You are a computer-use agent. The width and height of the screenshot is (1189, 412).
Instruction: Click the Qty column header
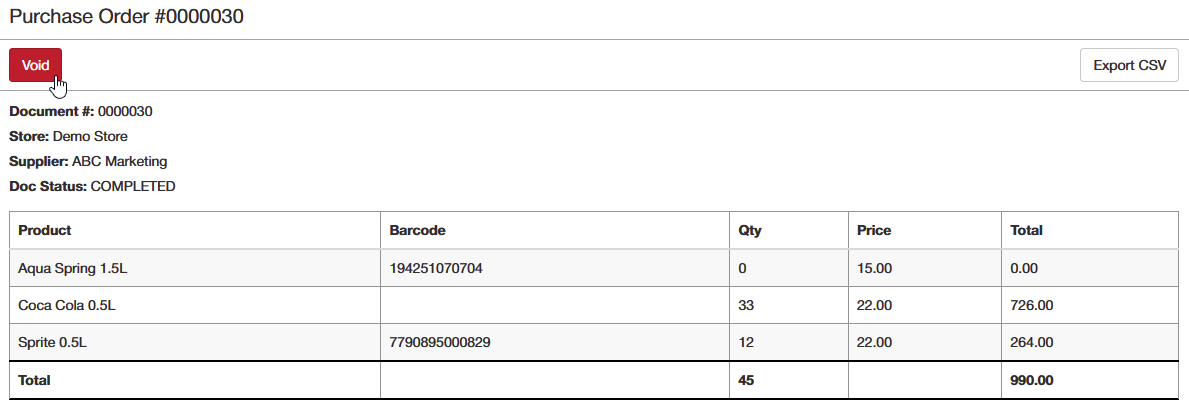[789, 230]
